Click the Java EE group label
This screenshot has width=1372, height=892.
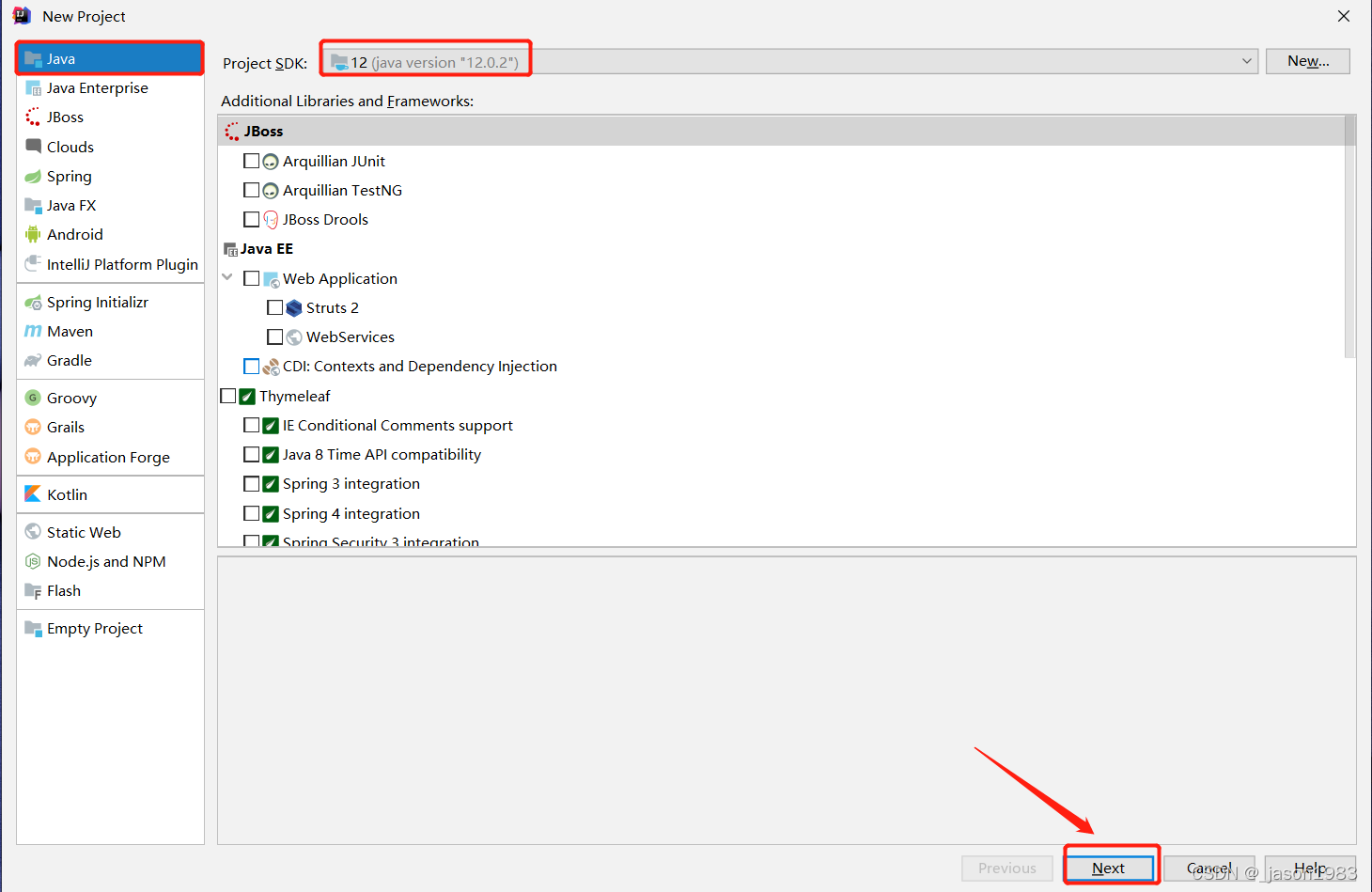tap(267, 249)
